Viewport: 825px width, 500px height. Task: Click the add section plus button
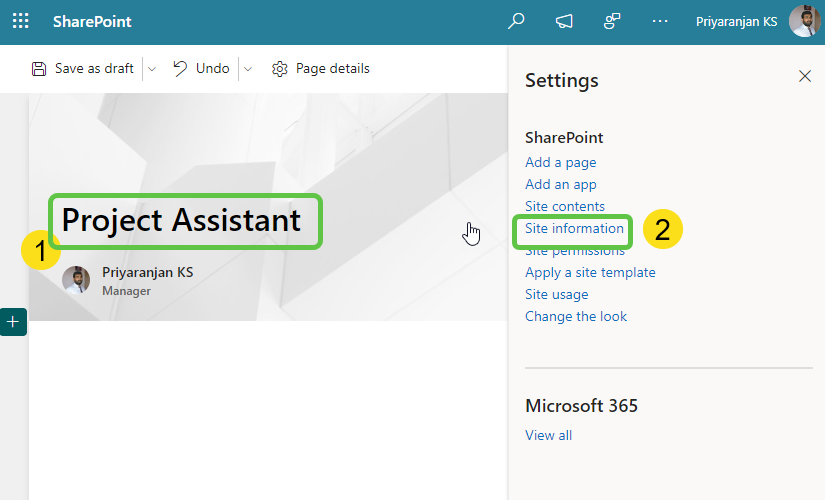pyautogui.click(x=13, y=322)
